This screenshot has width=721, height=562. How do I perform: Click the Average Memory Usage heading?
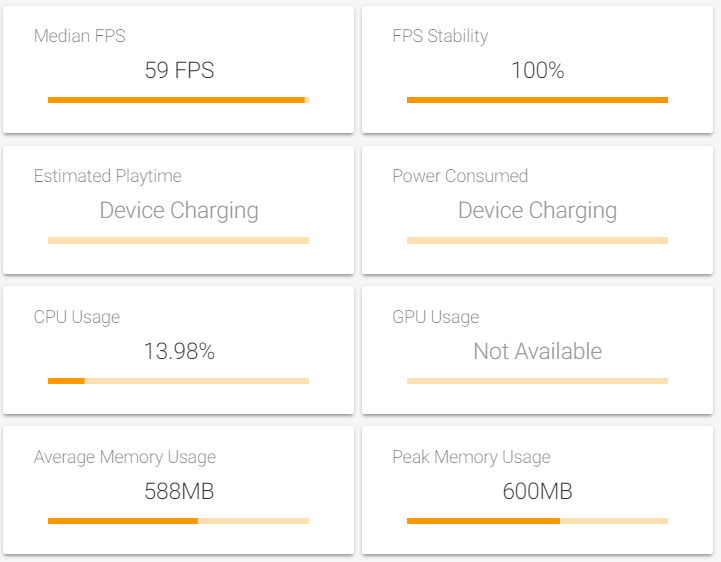tap(125, 458)
